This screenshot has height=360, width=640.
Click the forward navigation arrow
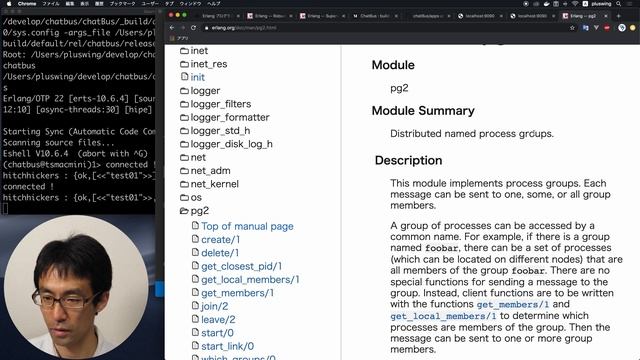pos(182,28)
